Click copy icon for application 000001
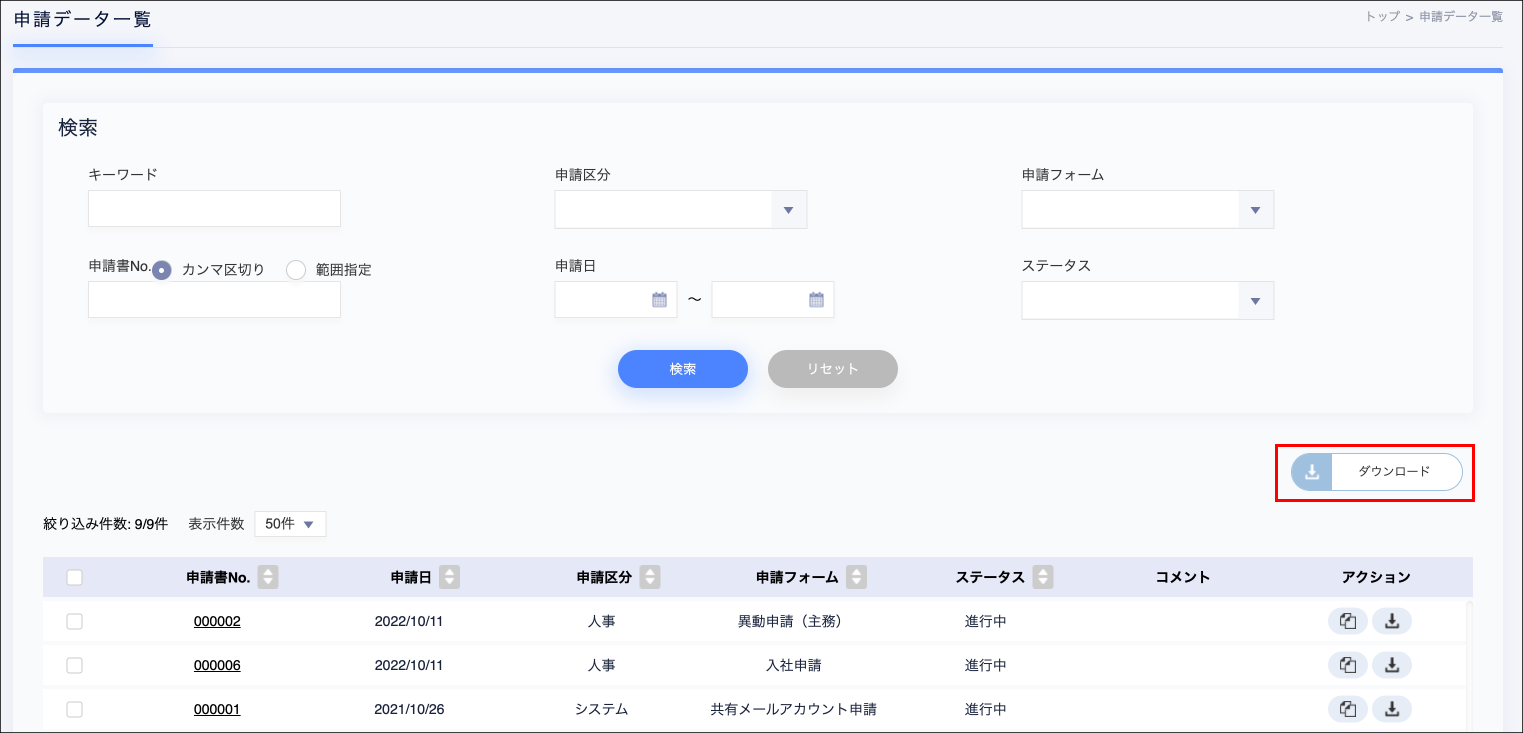This screenshot has width=1523, height=733. tap(1347, 709)
